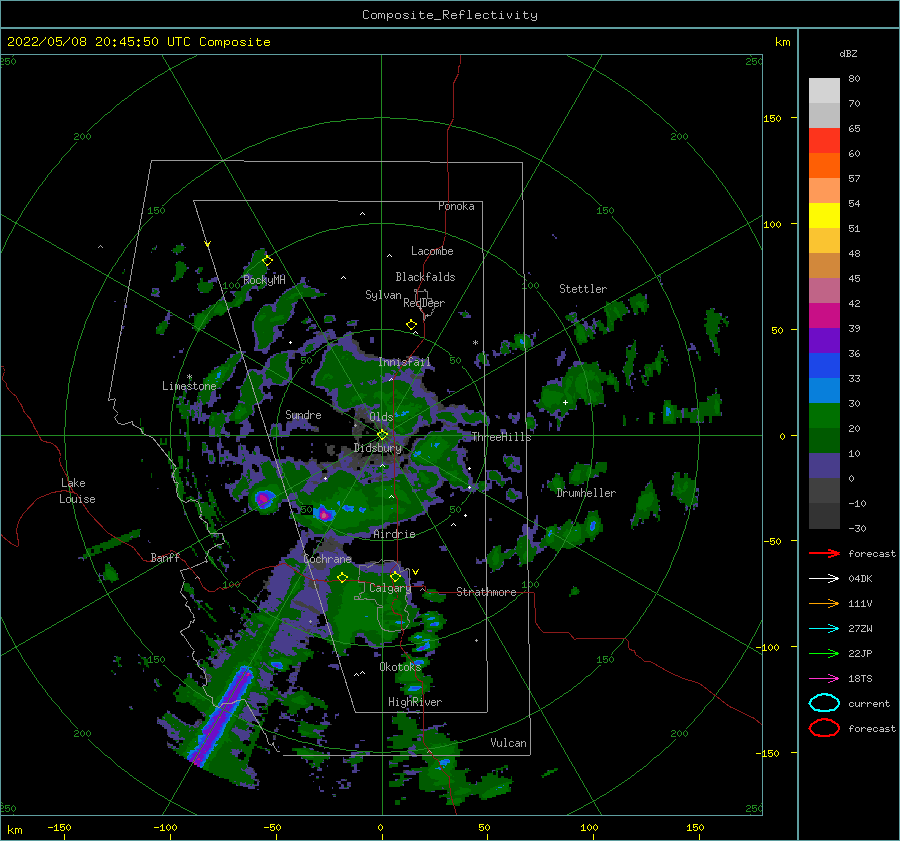Select the yellow diamond inside the Calgary boundary
The image size is (900, 841).
395,576
